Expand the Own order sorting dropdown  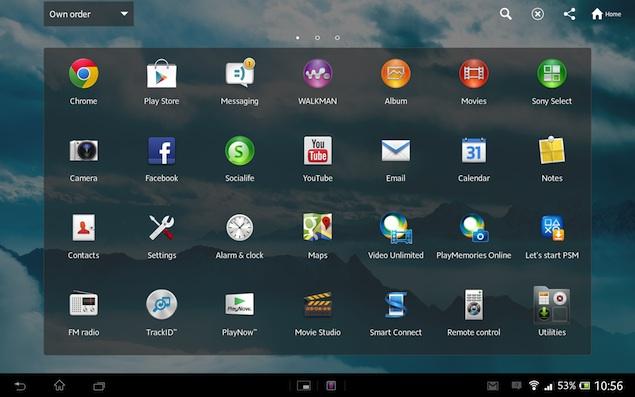point(89,14)
